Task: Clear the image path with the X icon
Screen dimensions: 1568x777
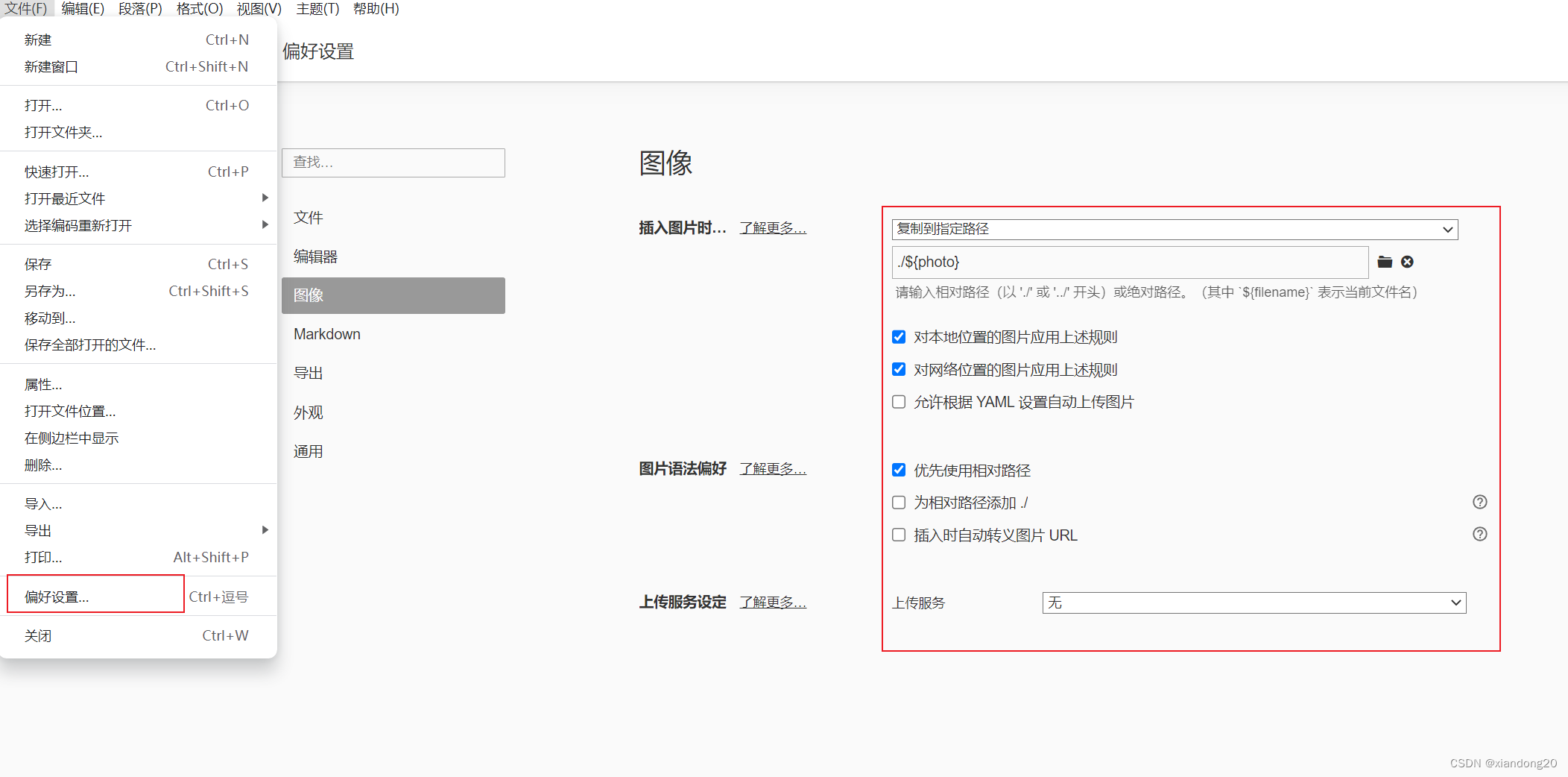Action: click(x=1407, y=262)
